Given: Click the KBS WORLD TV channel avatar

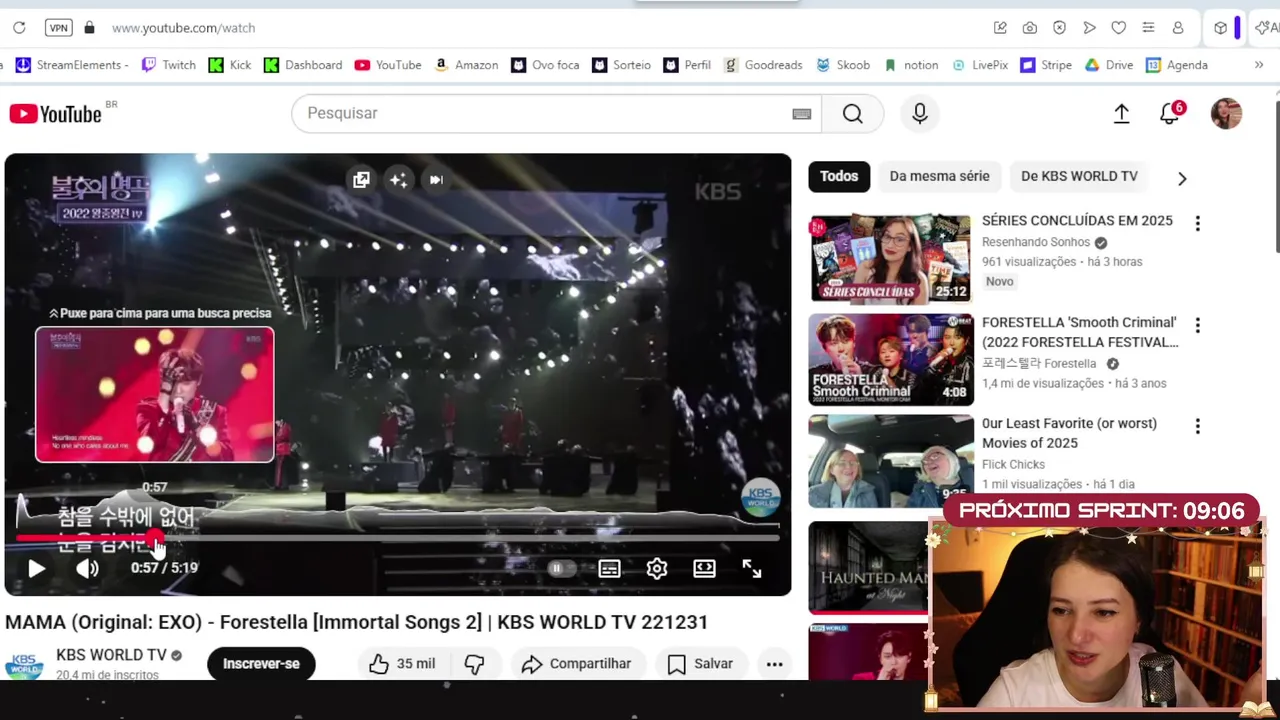Looking at the screenshot, I should 24,665.
